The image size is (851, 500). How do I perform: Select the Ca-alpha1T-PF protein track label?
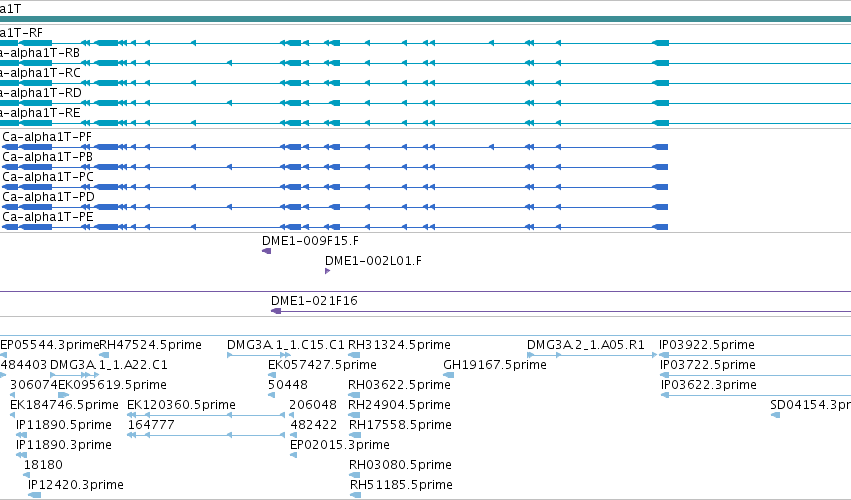(47, 137)
